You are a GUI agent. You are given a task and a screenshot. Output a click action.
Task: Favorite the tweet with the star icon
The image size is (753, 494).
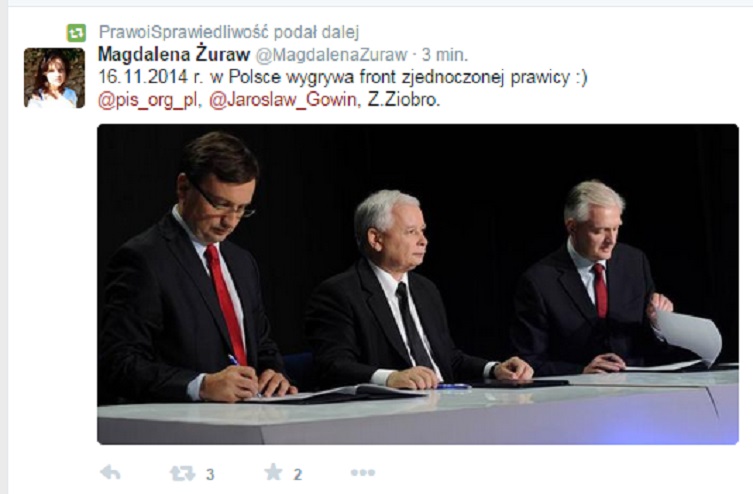click(273, 472)
